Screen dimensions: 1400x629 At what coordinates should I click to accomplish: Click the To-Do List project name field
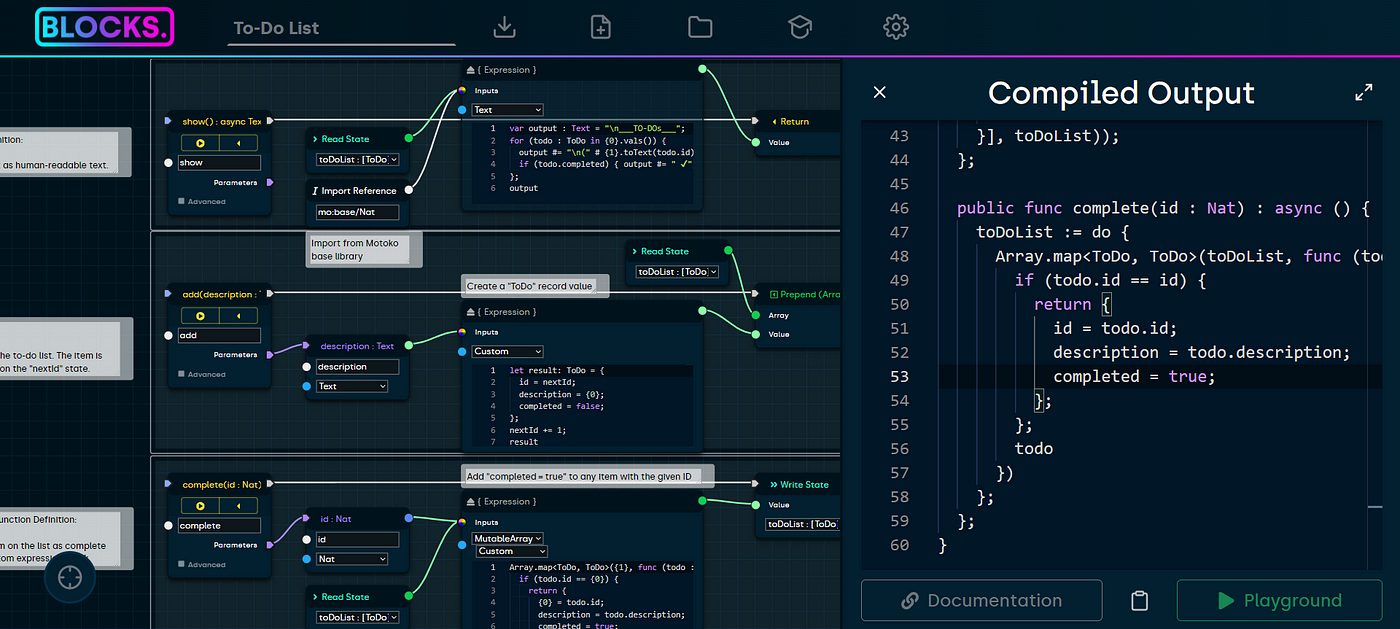pos(341,28)
